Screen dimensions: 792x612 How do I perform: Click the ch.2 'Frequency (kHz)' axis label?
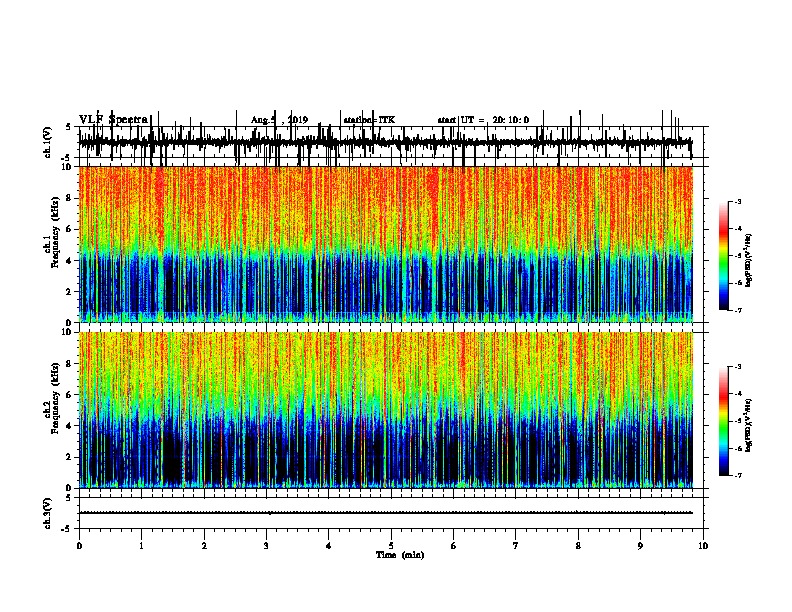pos(55,398)
